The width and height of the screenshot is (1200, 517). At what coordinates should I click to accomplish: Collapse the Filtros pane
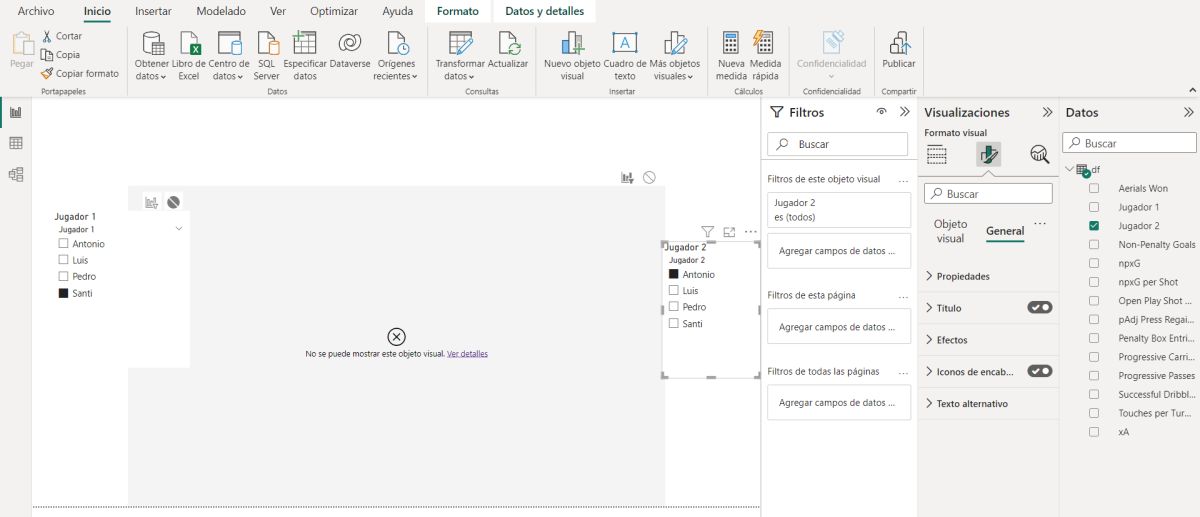(905, 112)
